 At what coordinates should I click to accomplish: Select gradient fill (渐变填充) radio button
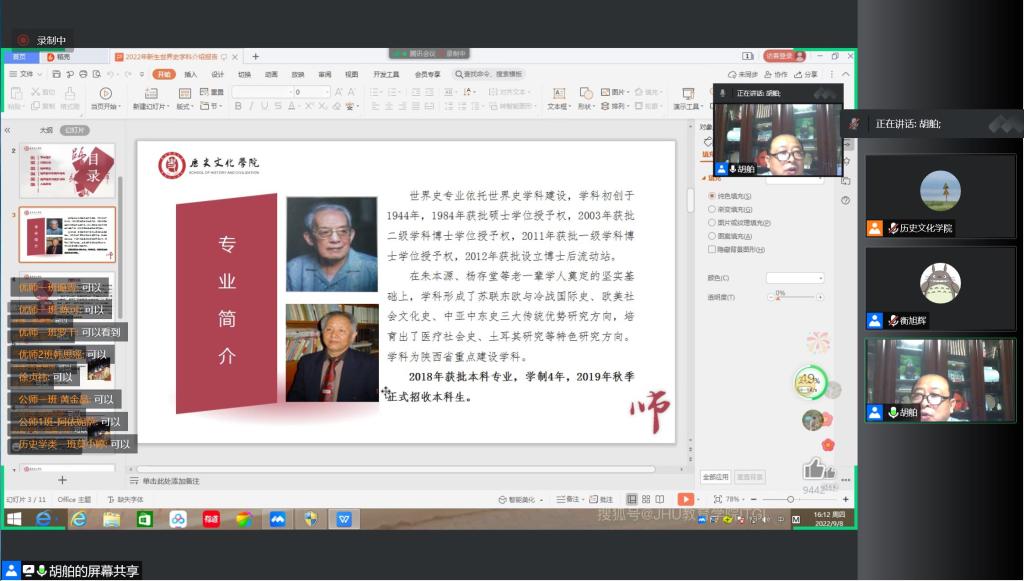[711, 209]
